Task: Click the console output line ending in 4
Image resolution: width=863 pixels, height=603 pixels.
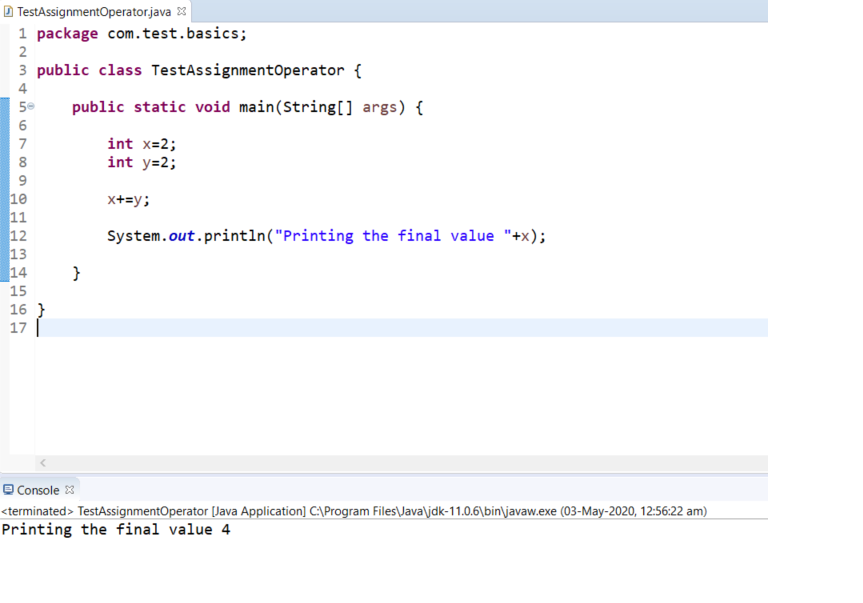Action: pyautogui.click(x=115, y=530)
